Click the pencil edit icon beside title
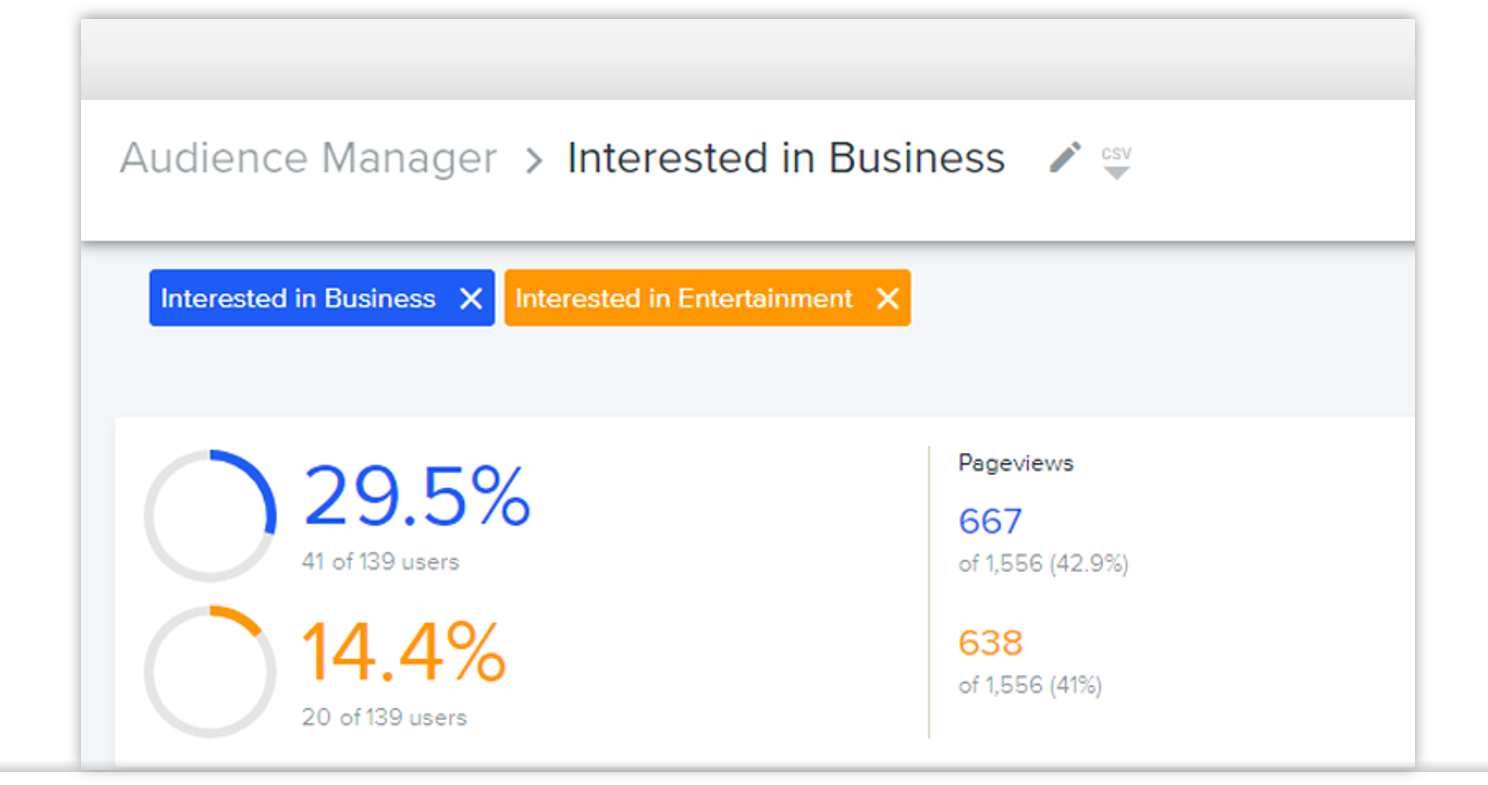 click(1065, 157)
